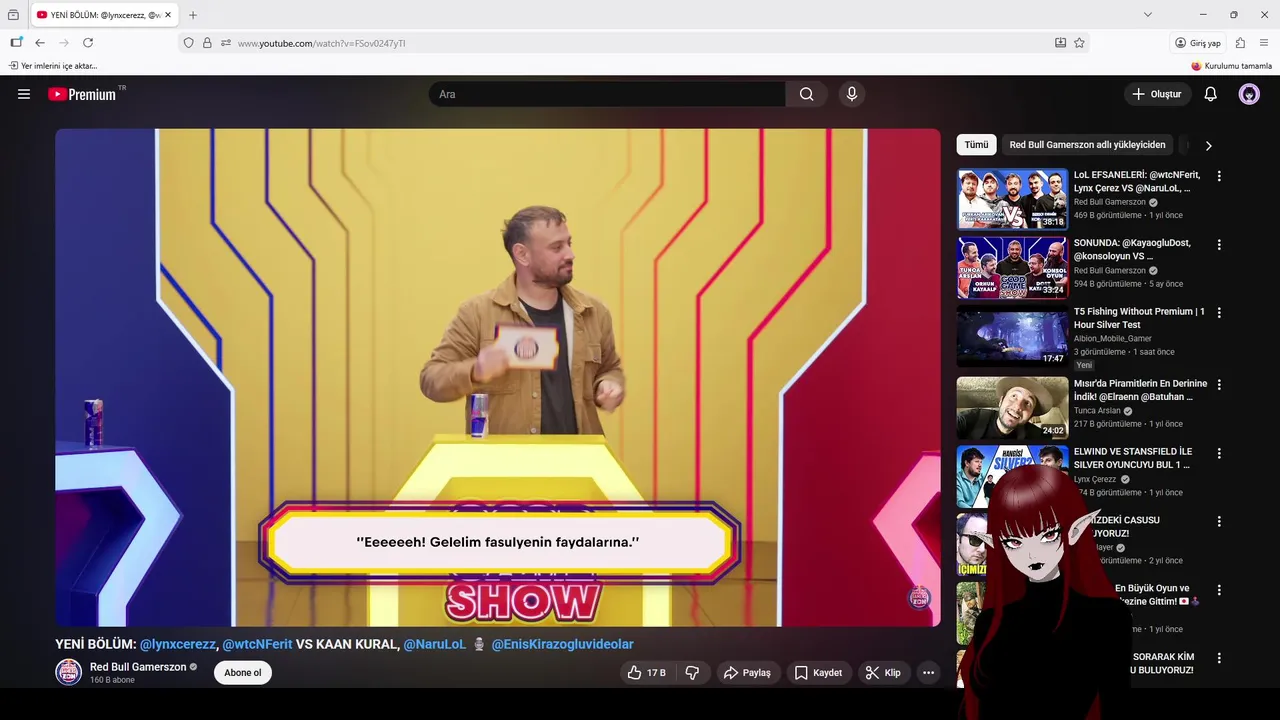Open the browser extensions icon

coord(1240,43)
